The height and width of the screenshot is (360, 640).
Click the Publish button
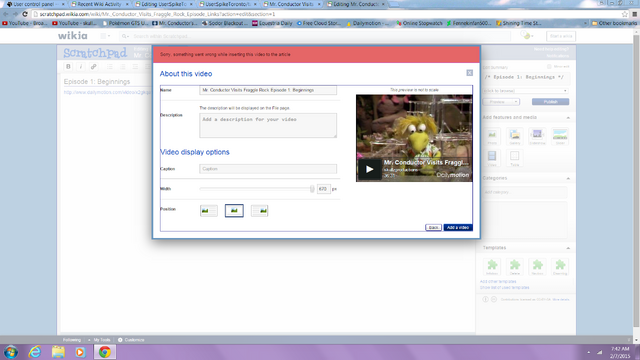[x=550, y=102]
